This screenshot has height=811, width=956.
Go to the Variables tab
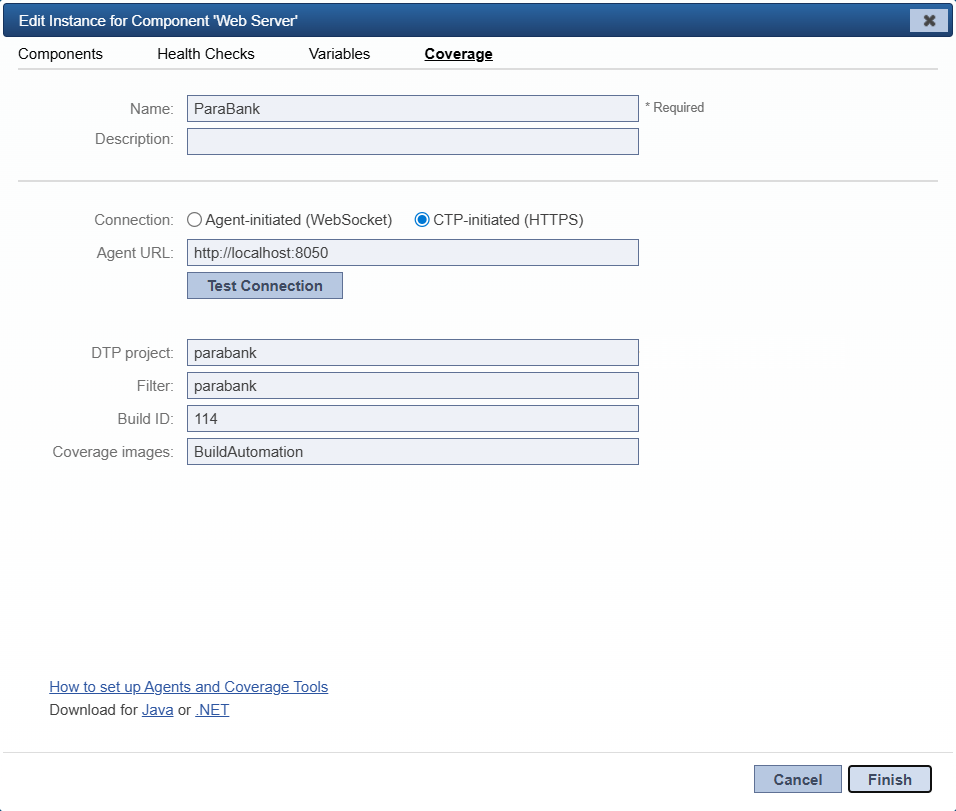pyautogui.click(x=339, y=54)
